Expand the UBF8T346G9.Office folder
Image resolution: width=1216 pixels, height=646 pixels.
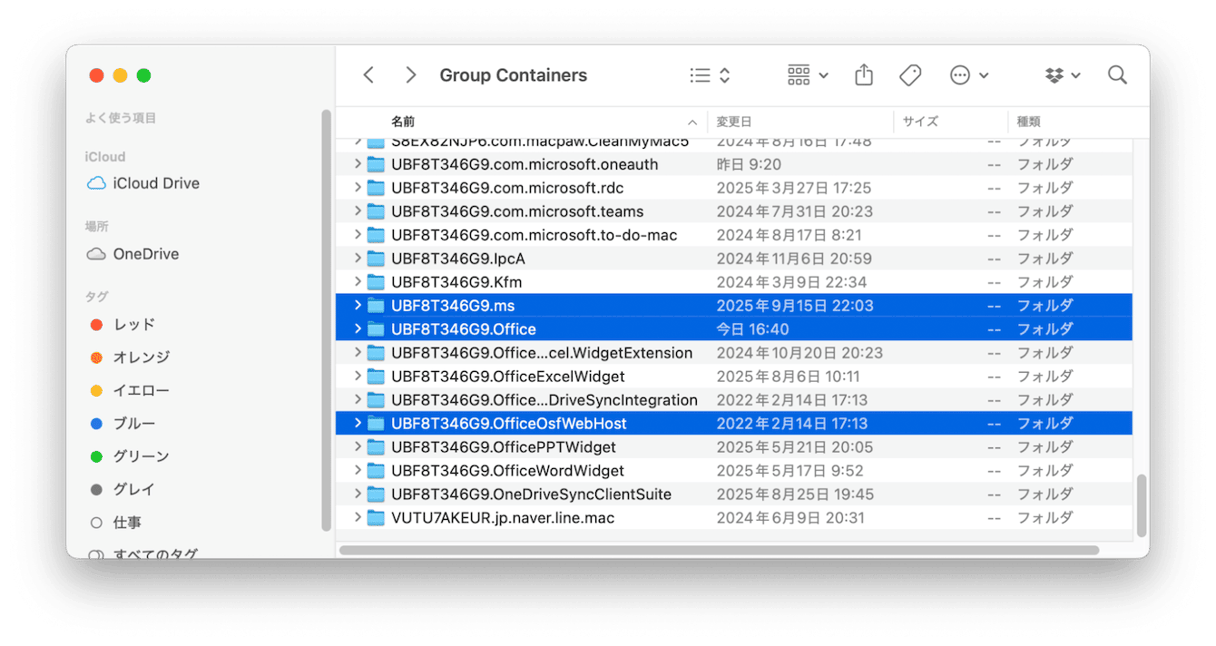tap(358, 328)
